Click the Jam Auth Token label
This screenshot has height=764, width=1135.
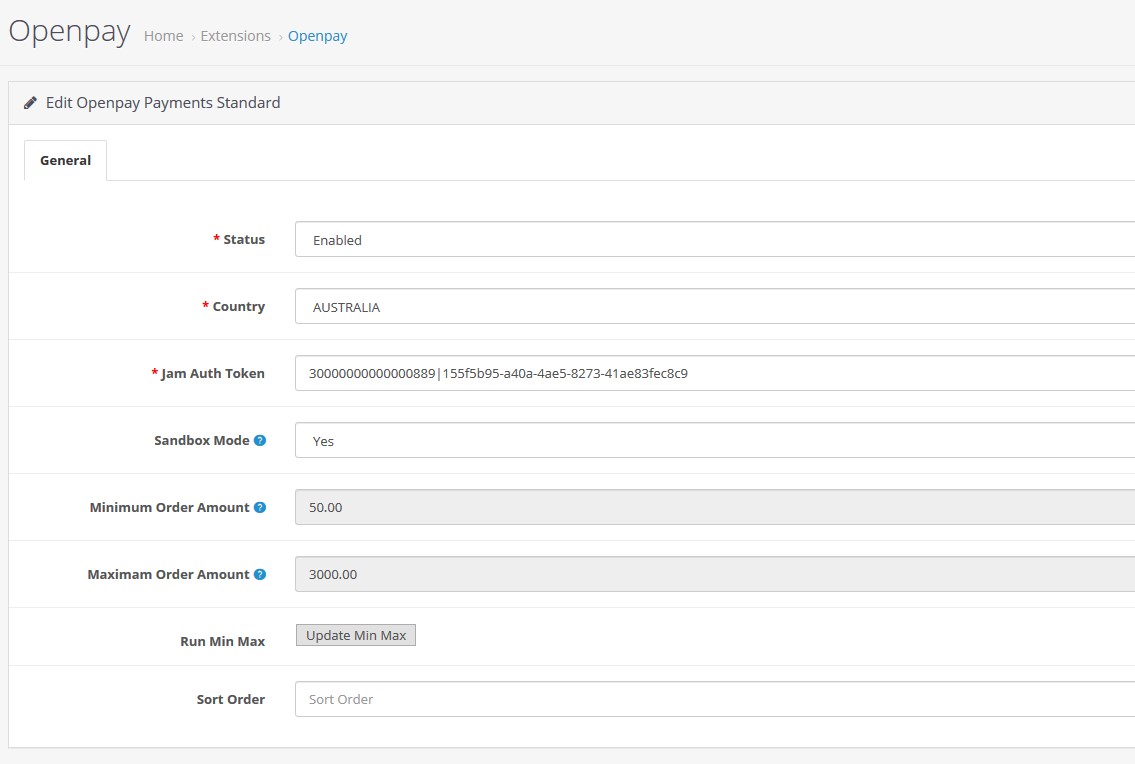212,373
